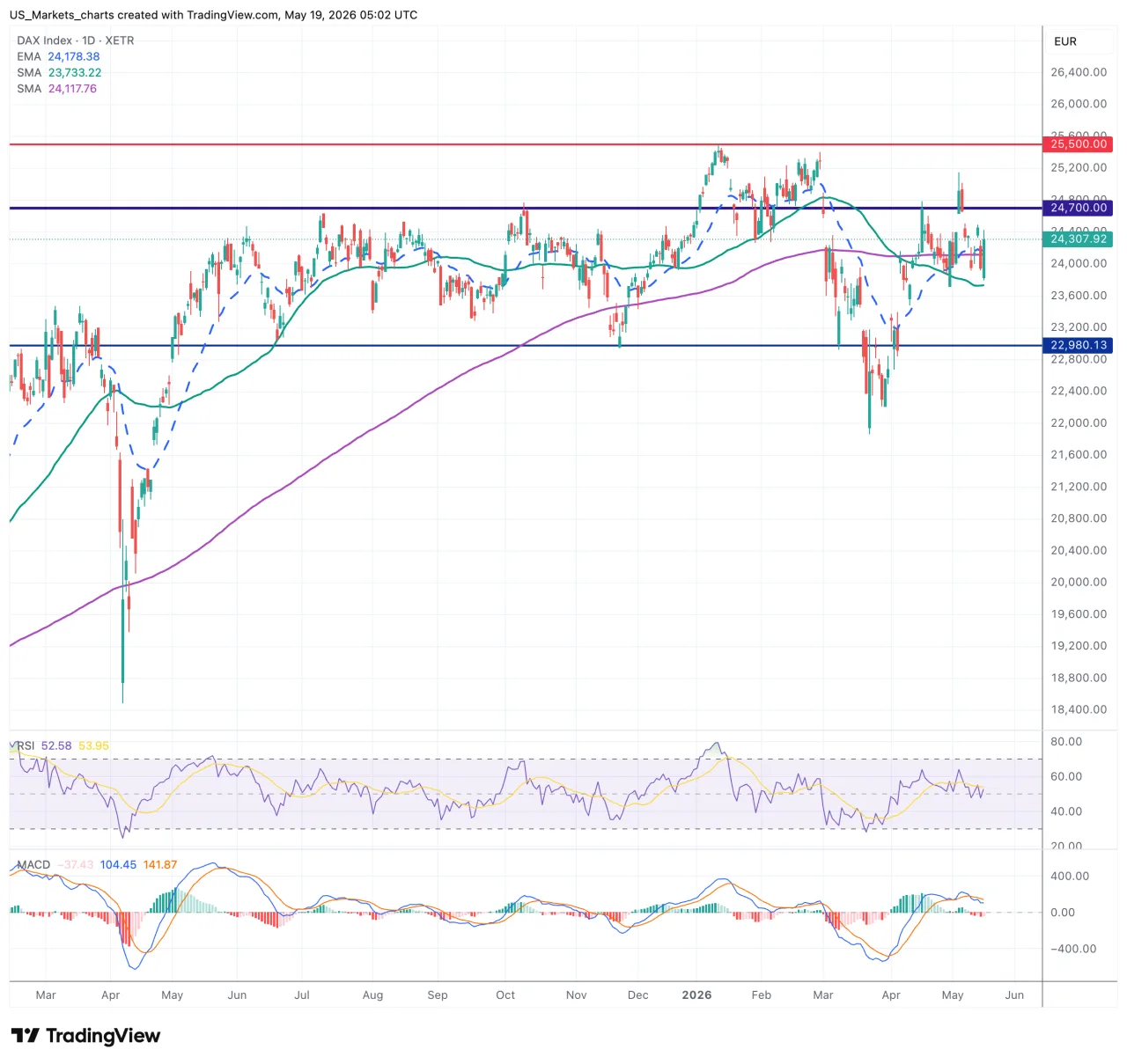
Task: Click the Oct label on the time axis
Action: (505, 994)
